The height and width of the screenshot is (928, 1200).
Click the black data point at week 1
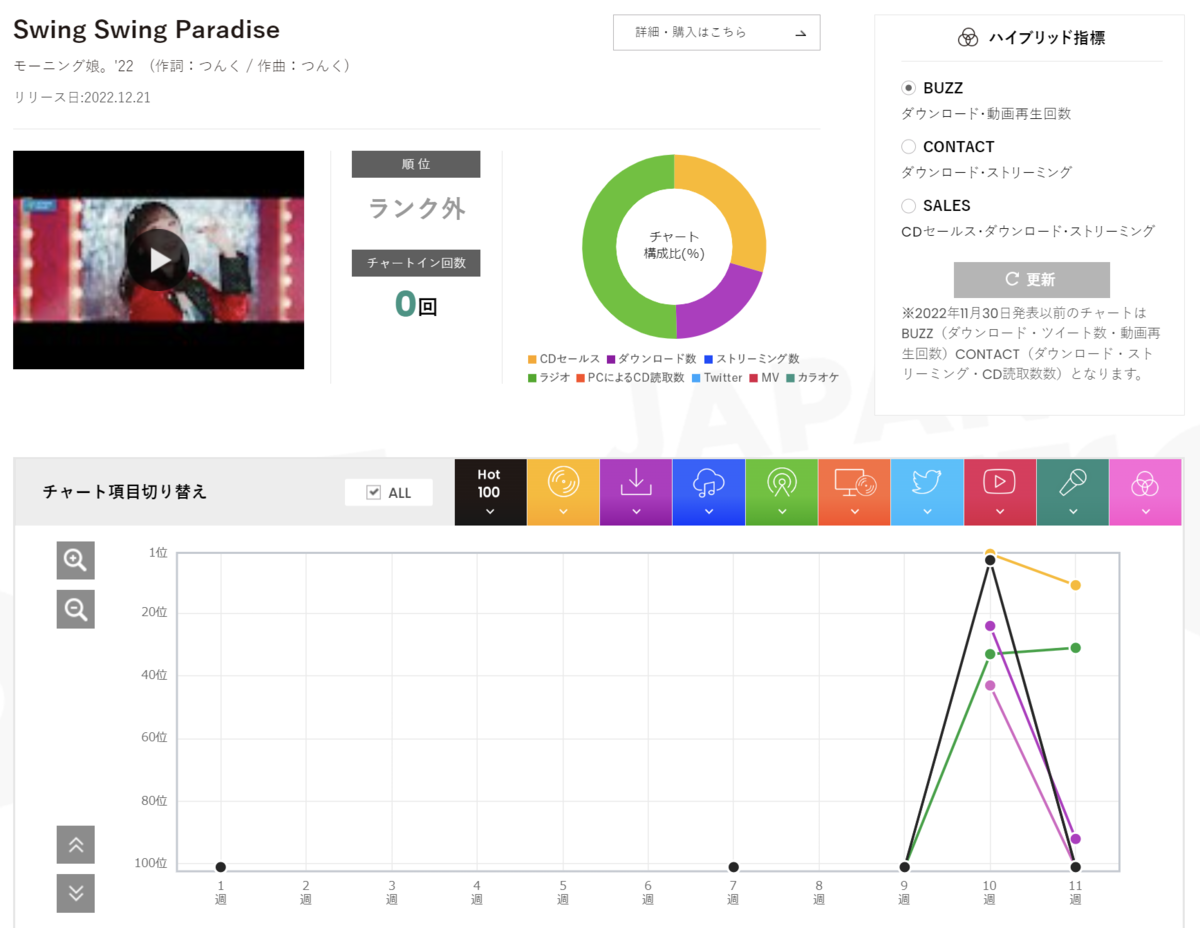coord(221,867)
